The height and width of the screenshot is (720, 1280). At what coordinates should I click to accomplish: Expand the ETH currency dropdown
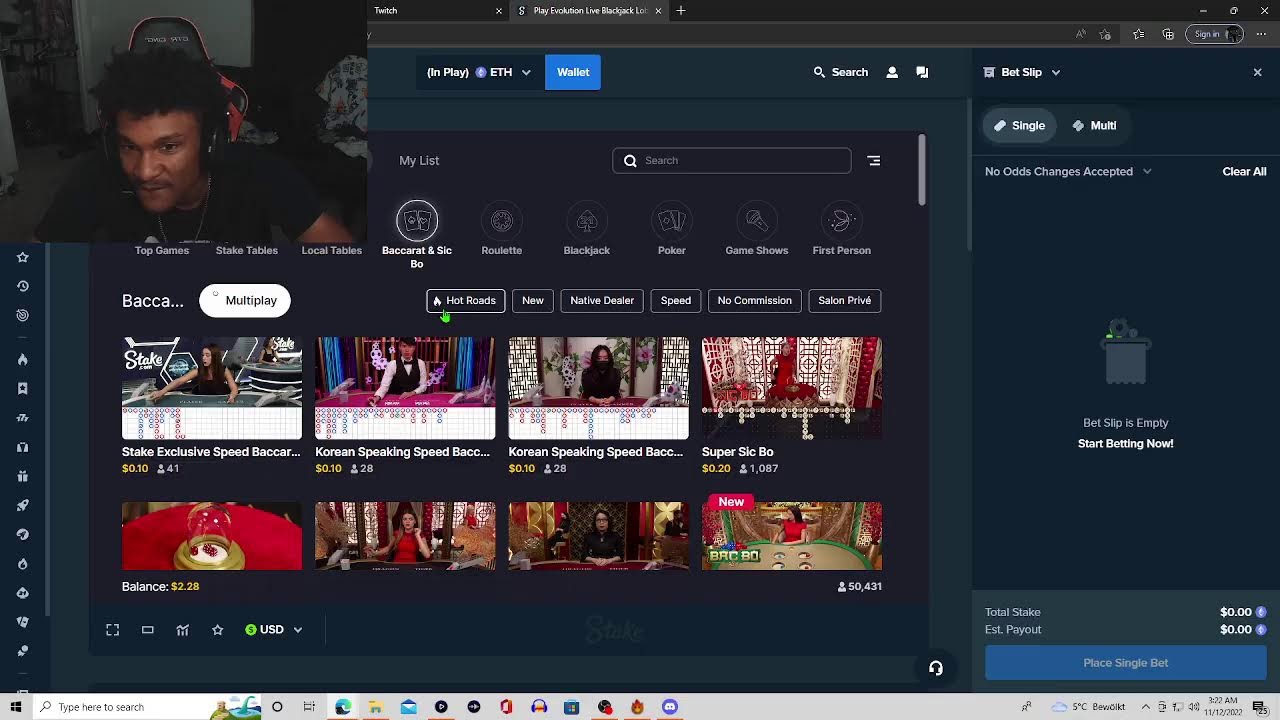(479, 72)
